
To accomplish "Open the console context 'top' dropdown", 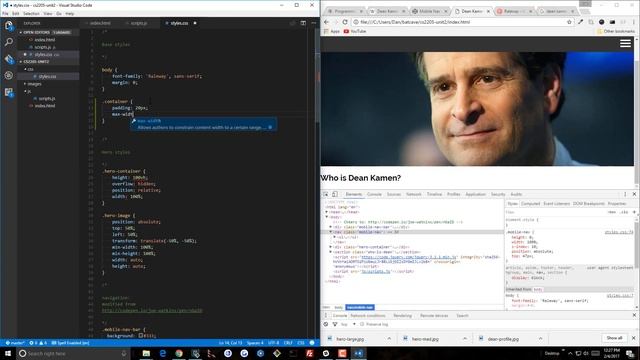I will (x=348, y=324).
